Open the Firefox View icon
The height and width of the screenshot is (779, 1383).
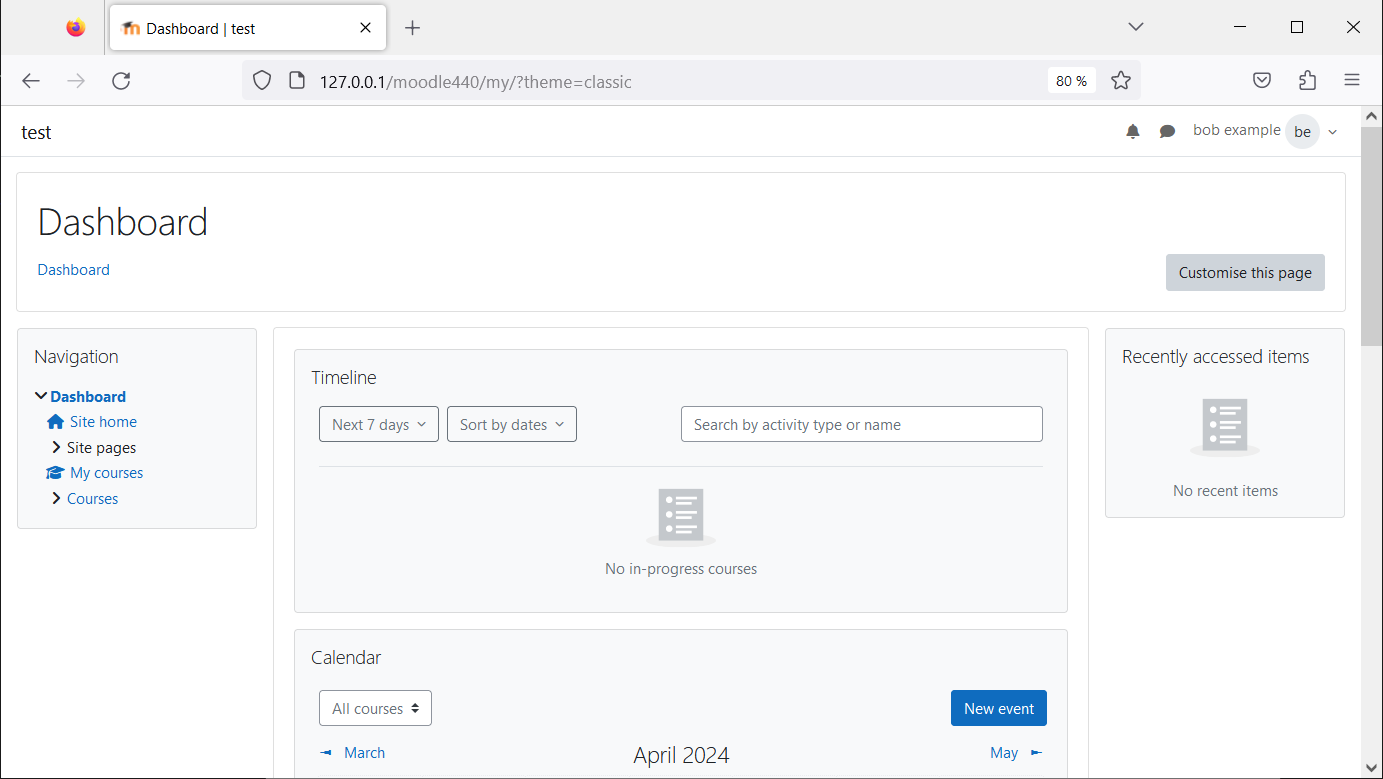76,28
